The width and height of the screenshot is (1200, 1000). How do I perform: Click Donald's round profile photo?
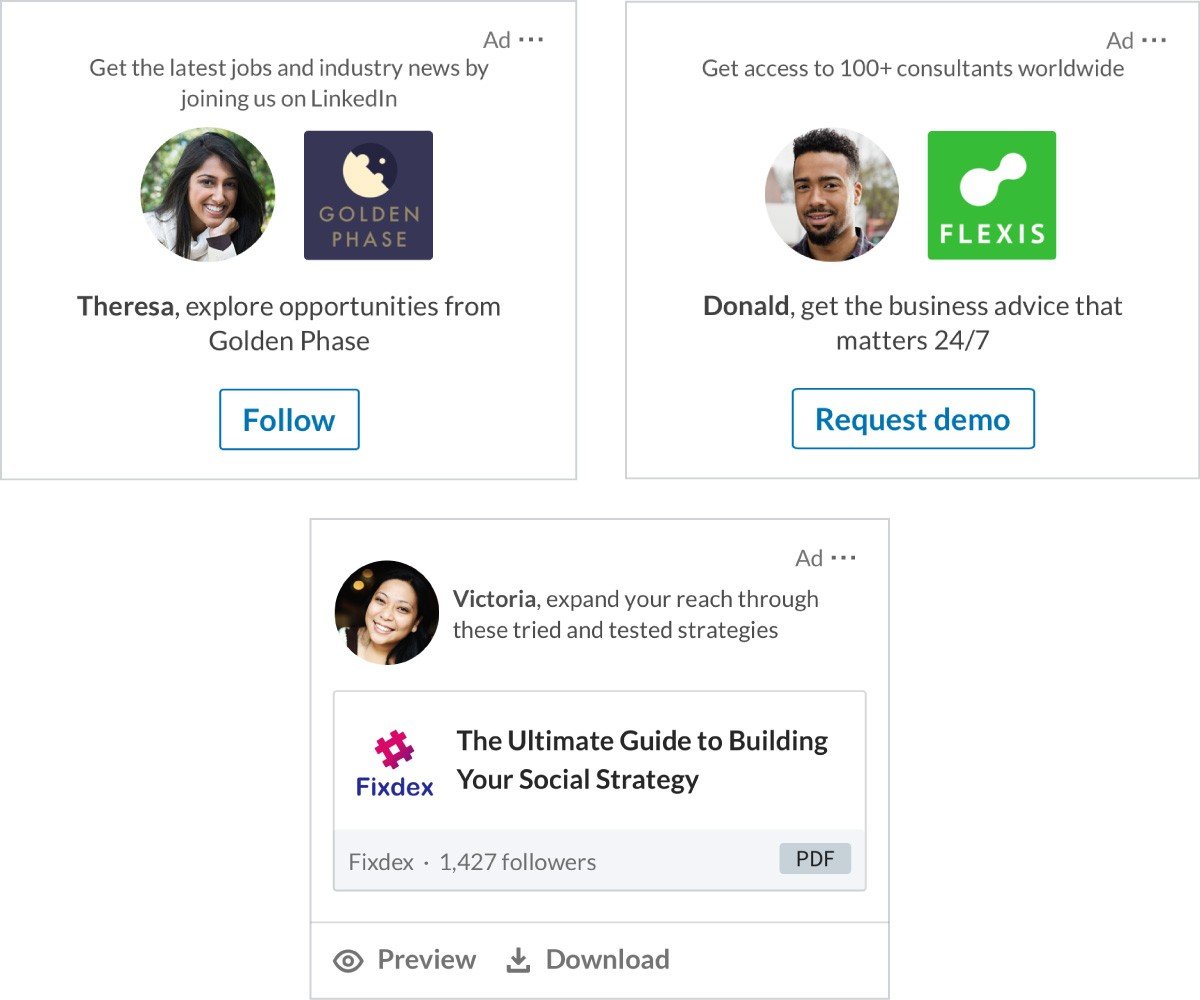tap(831, 195)
